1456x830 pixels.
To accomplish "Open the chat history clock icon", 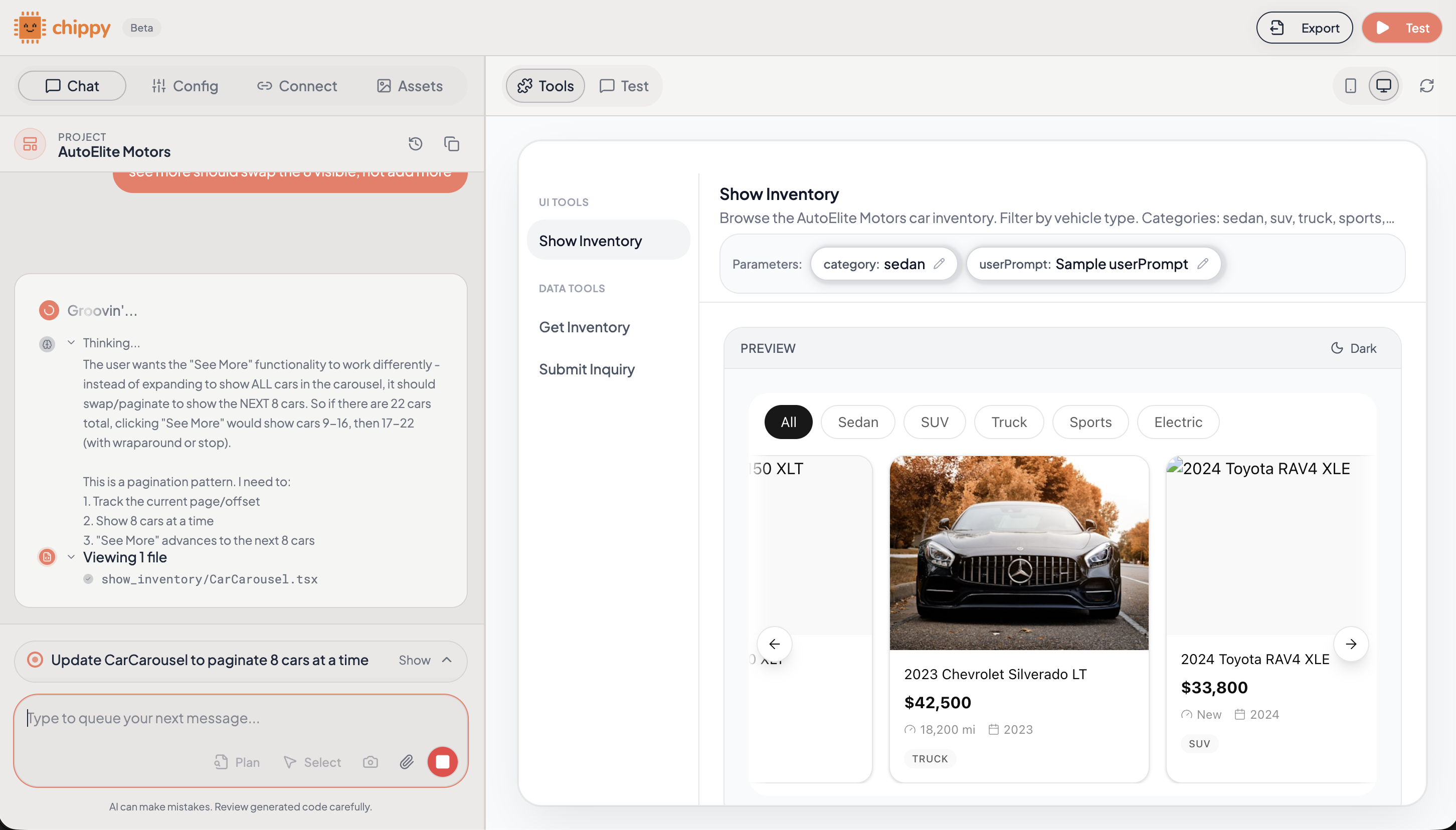I will [416, 144].
